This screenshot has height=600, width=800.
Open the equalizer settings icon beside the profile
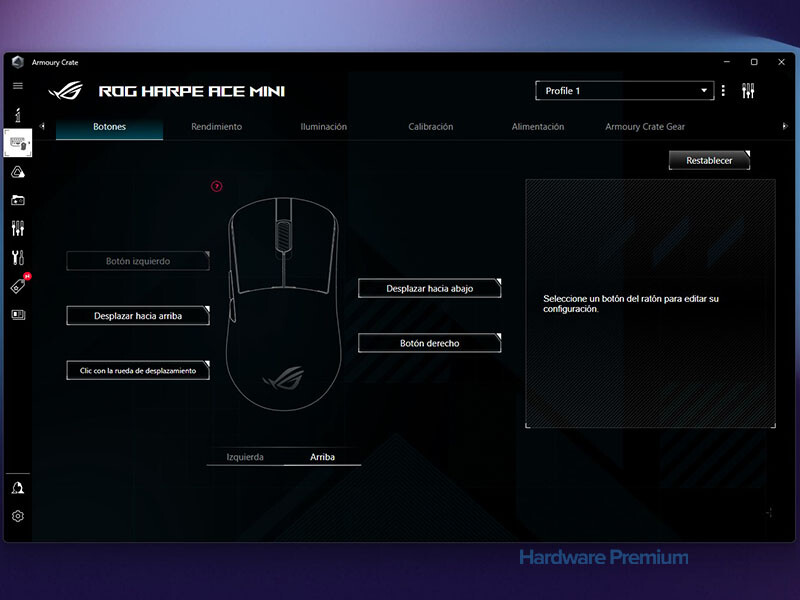pyautogui.click(x=748, y=91)
